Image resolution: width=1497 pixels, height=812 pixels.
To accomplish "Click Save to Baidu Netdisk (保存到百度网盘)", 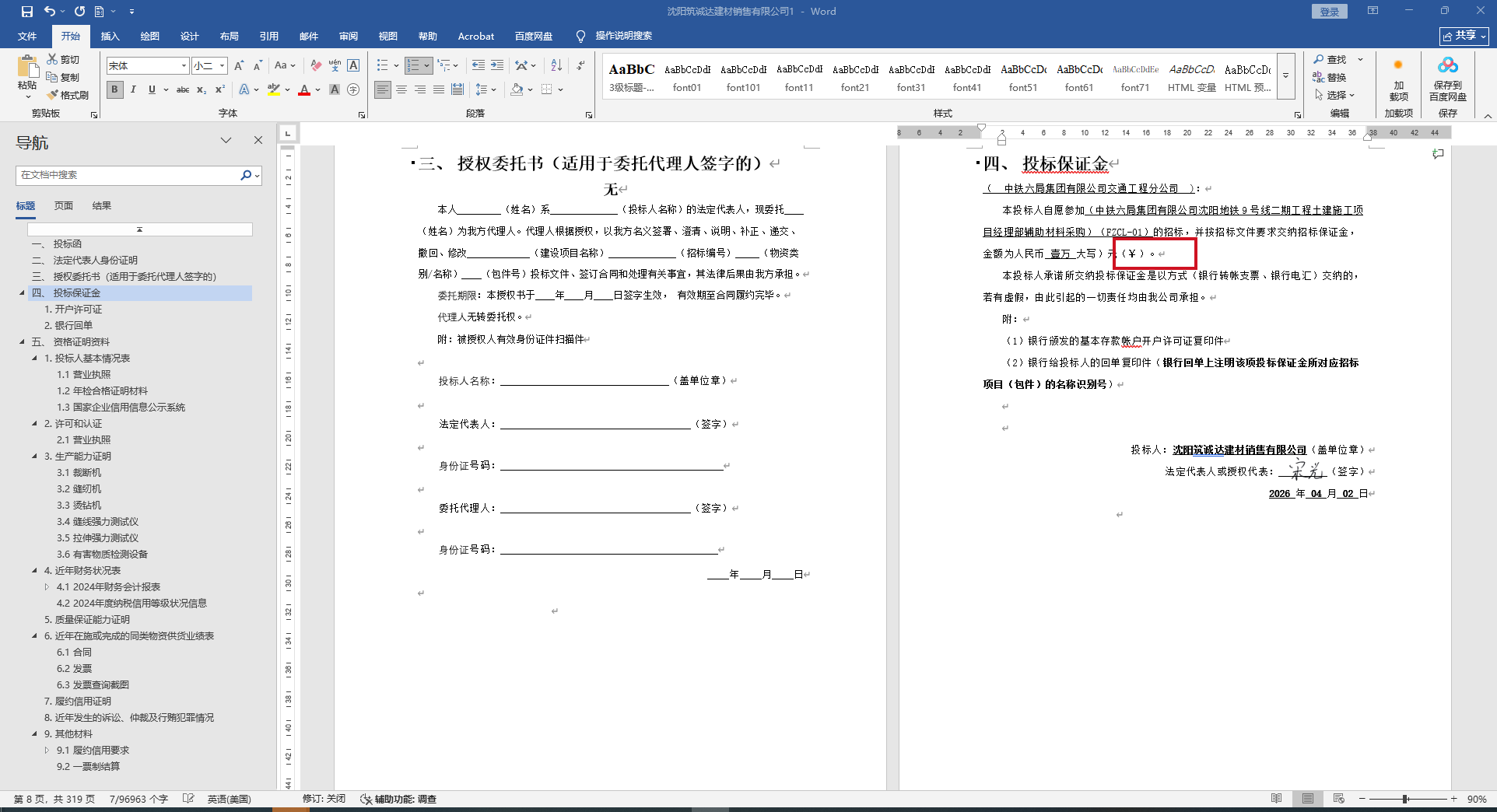I will tap(1447, 79).
